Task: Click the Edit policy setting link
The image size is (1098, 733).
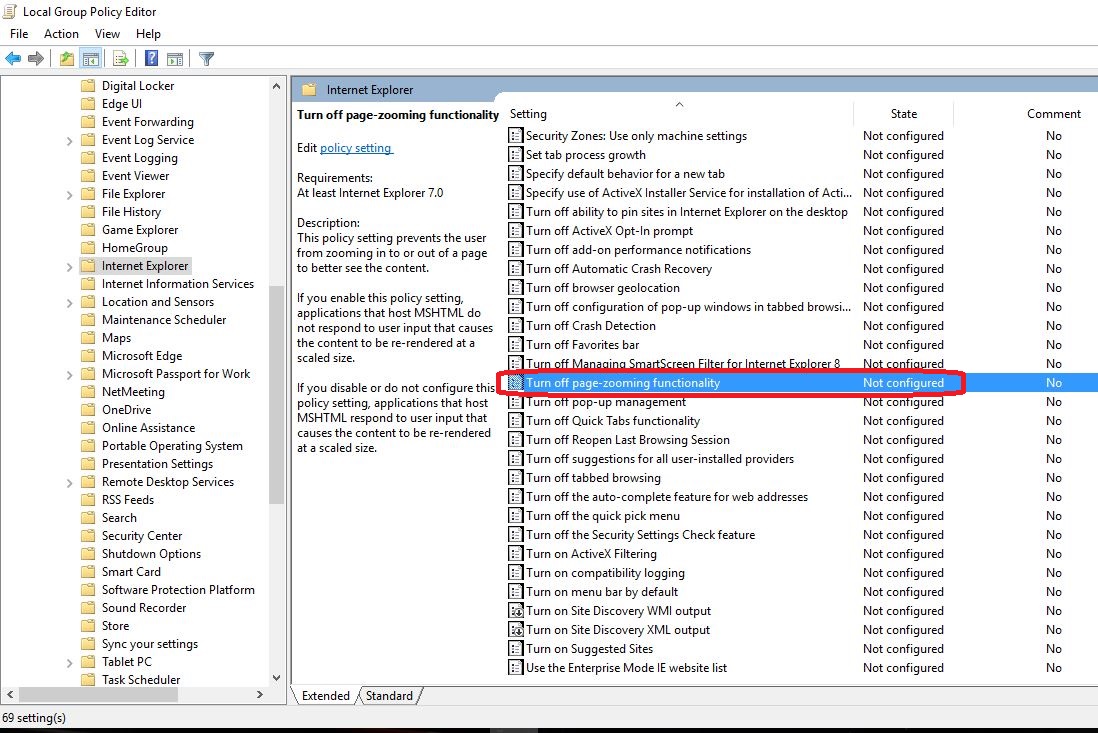Action: (x=356, y=148)
